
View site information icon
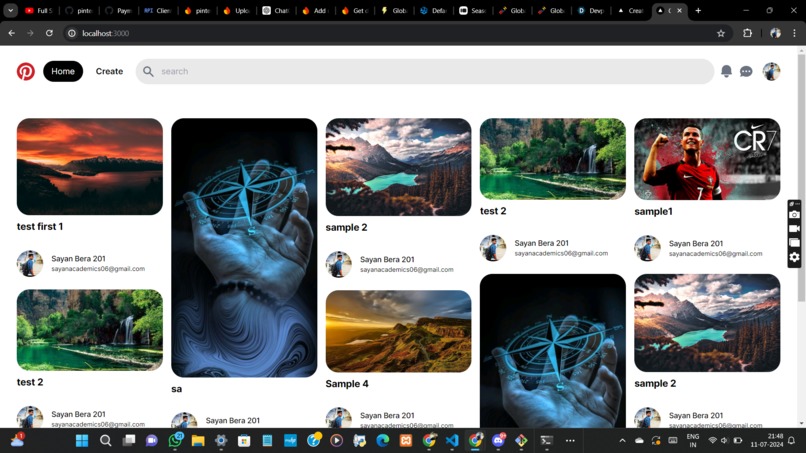pos(72,33)
